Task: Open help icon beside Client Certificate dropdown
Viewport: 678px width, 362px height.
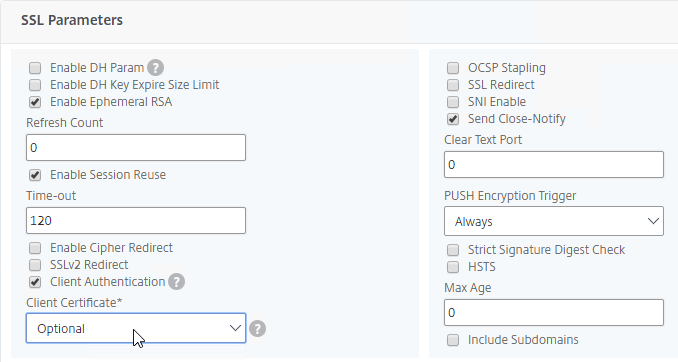Action: [x=257, y=329]
